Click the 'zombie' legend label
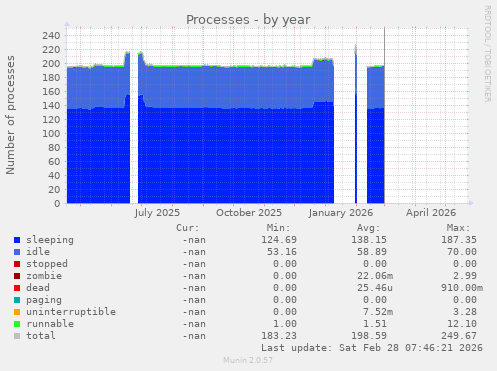Screen dimensions: 497x371 (x=44, y=276)
